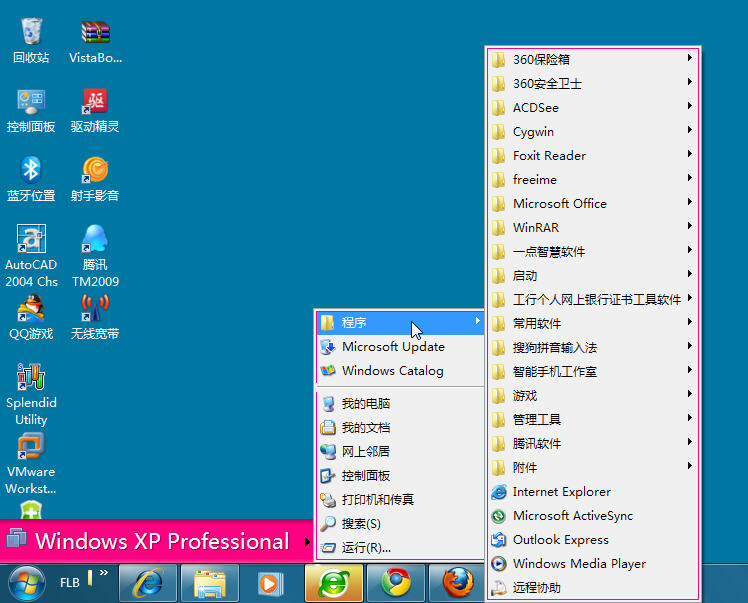Screen dimensions: 748x603
Task: Open the QQ游戏 desktop shortcut
Action: coord(31,317)
